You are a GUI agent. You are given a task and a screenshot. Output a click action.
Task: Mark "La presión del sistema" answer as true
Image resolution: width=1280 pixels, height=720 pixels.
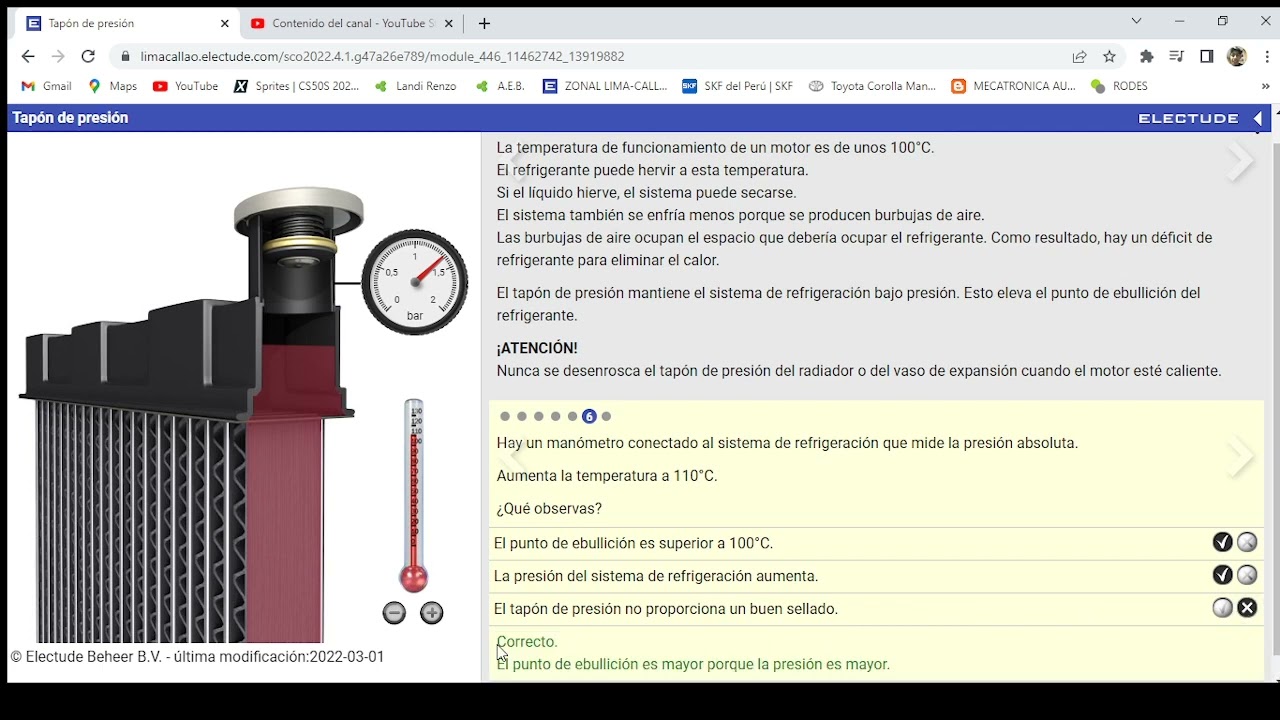click(1222, 575)
